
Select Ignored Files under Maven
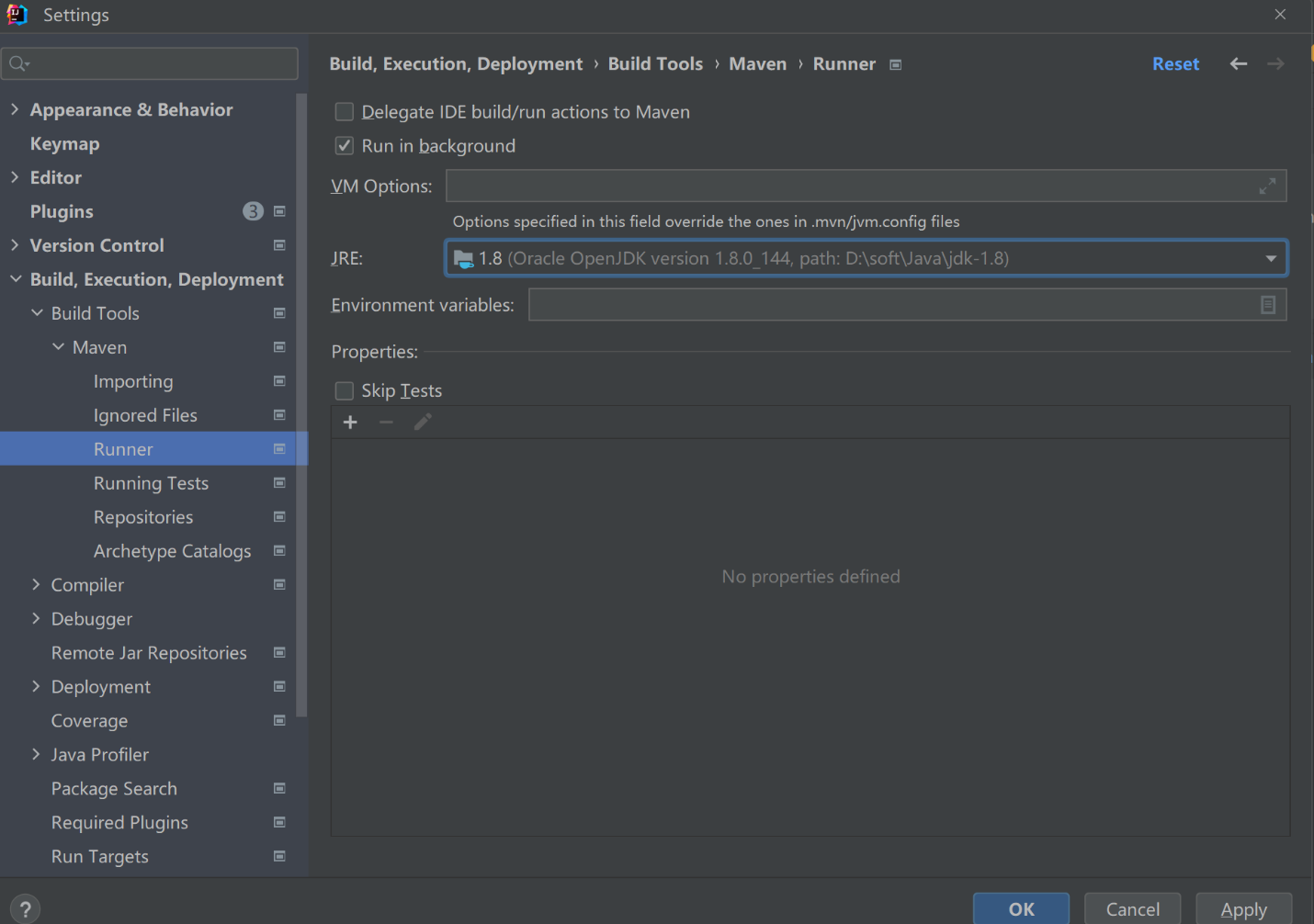[x=145, y=416]
